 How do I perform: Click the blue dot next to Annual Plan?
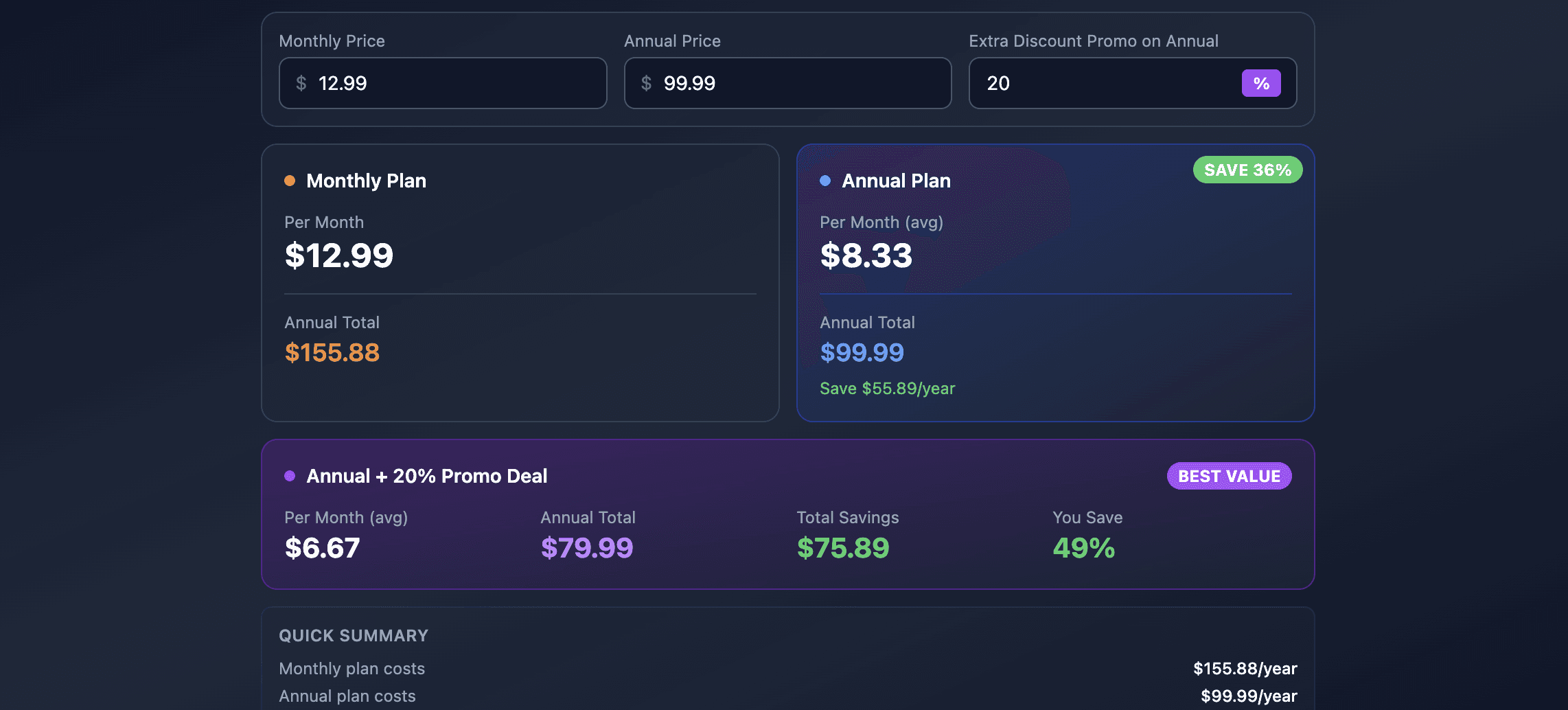pyautogui.click(x=825, y=180)
